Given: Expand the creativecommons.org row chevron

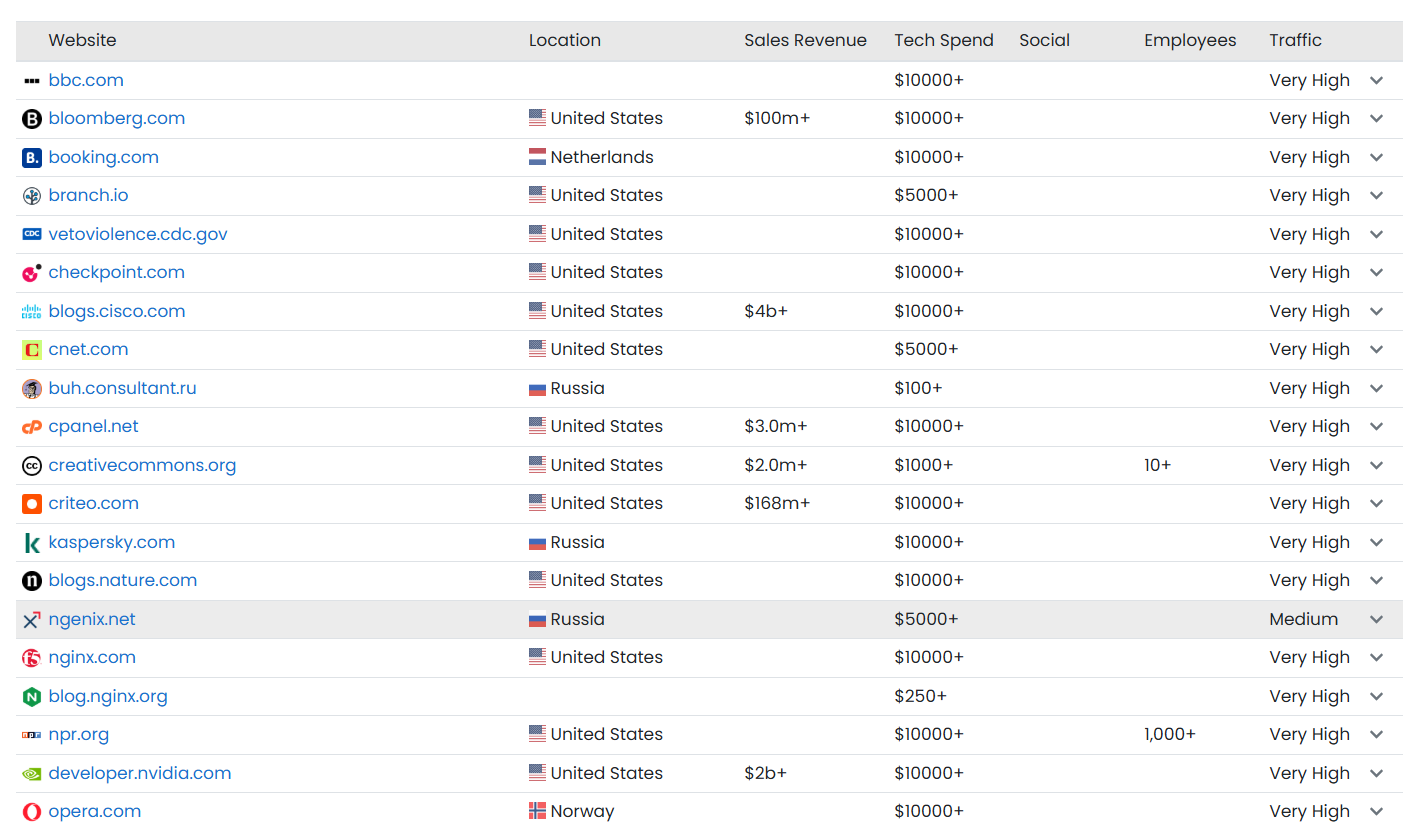Looking at the screenshot, I should [x=1377, y=465].
